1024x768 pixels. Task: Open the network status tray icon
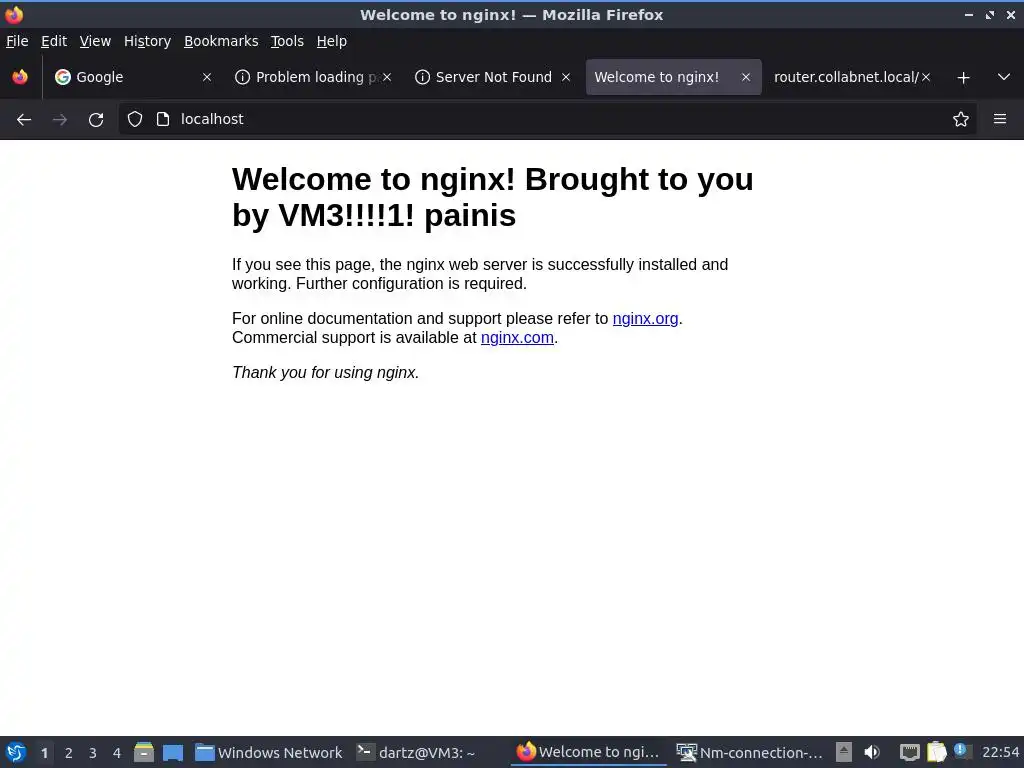click(x=910, y=753)
